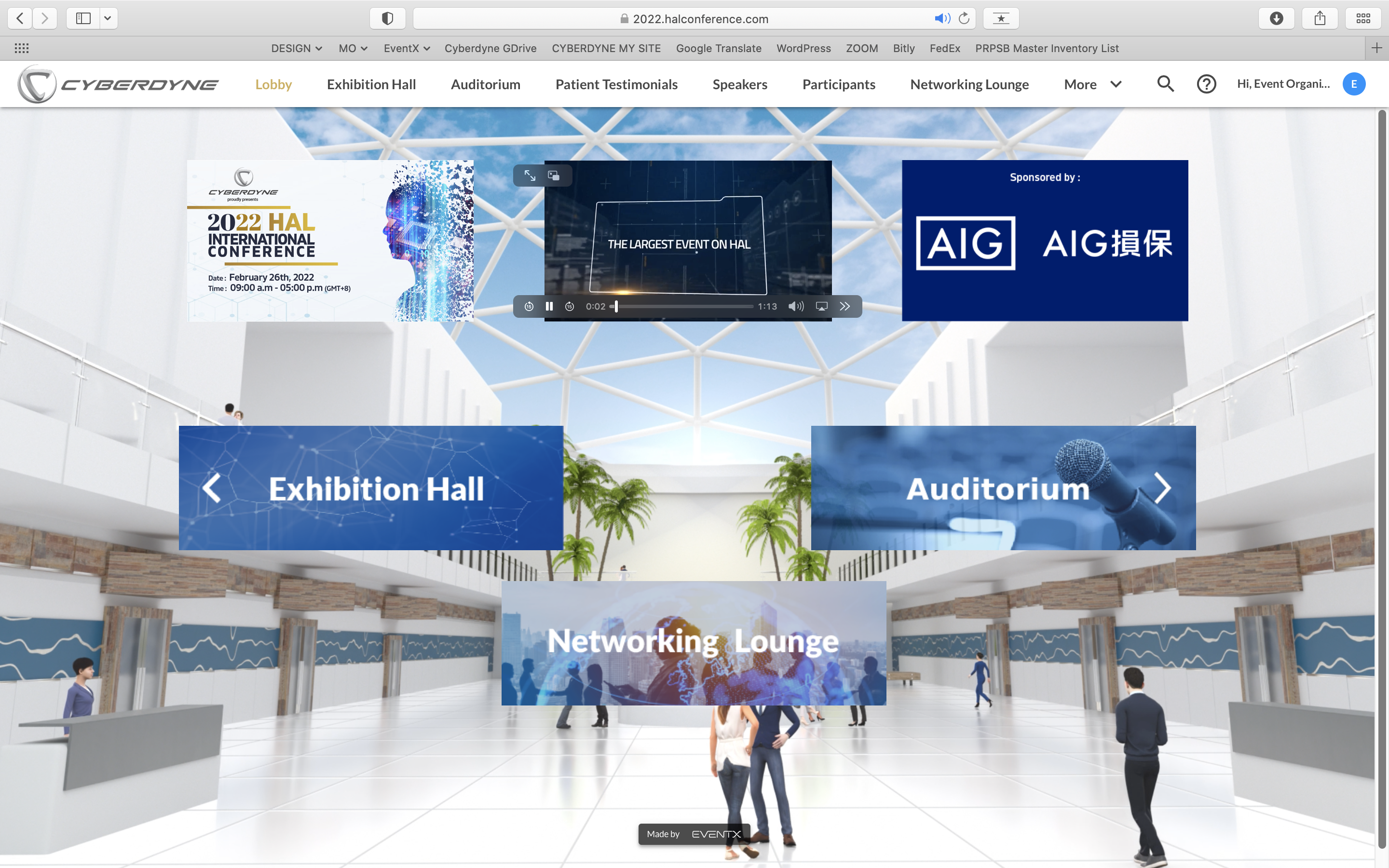The height and width of the screenshot is (868, 1389).
Task: Click the AIG sponsor banner
Action: point(1045,241)
